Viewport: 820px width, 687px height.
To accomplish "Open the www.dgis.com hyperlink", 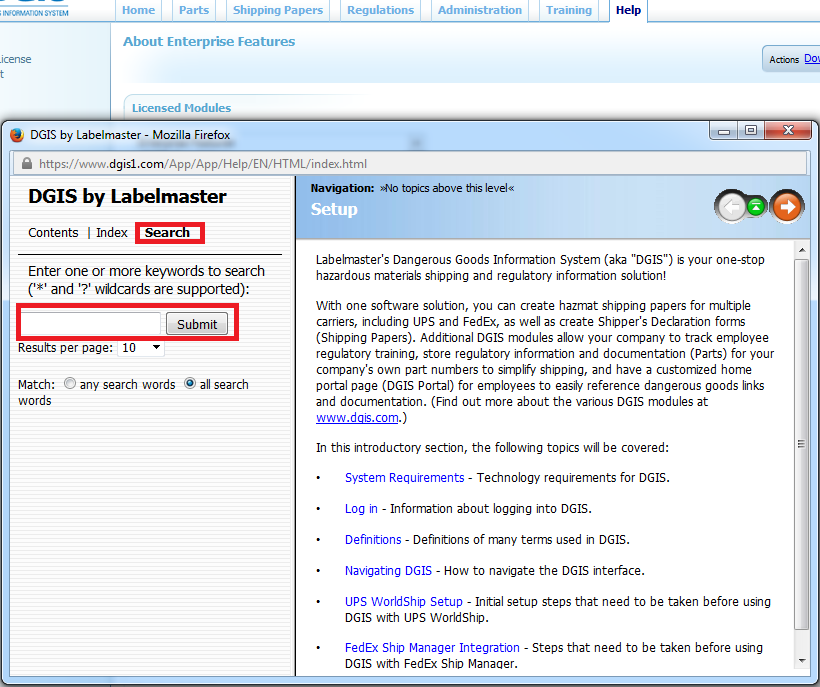I will click(x=357, y=418).
